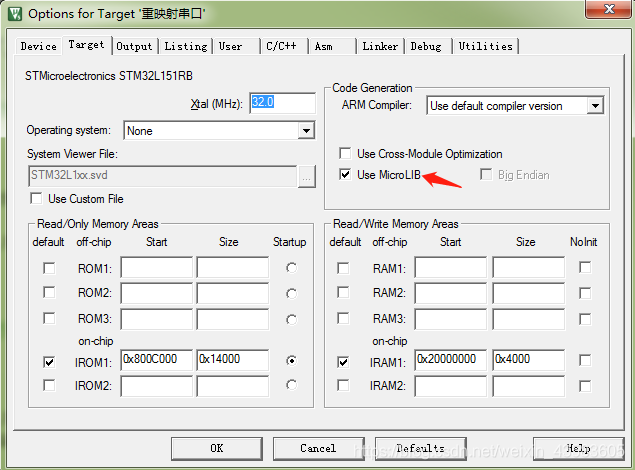The width and height of the screenshot is (635, 470).
Task: Click the Defaults button
Action: point(420,449)
